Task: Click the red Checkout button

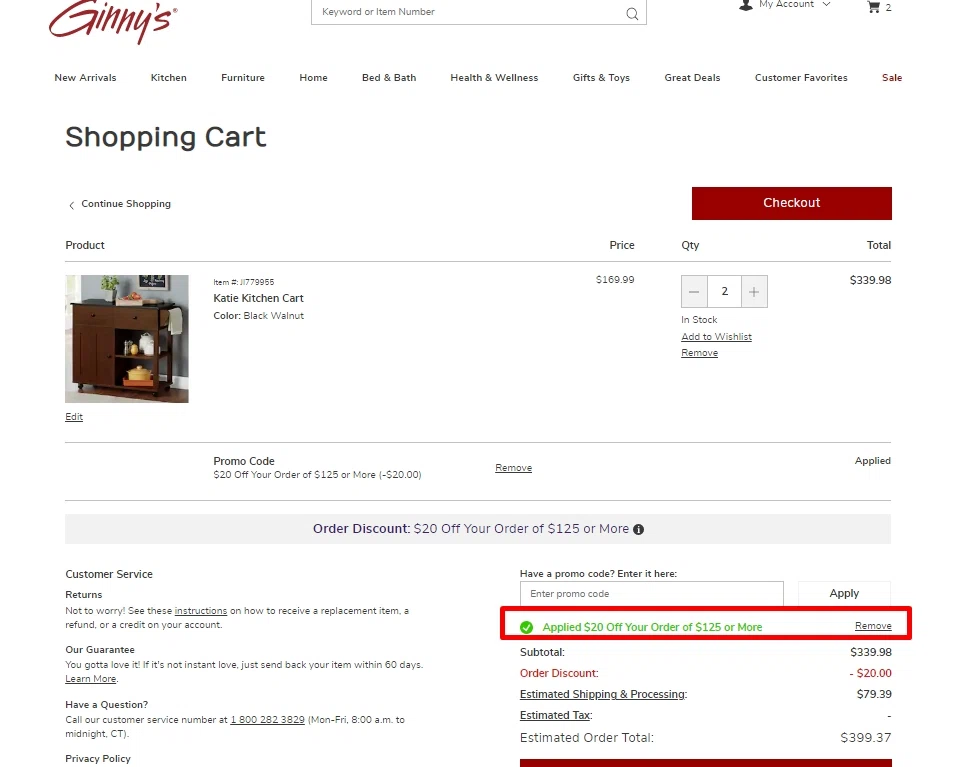Action: [792, 203]
